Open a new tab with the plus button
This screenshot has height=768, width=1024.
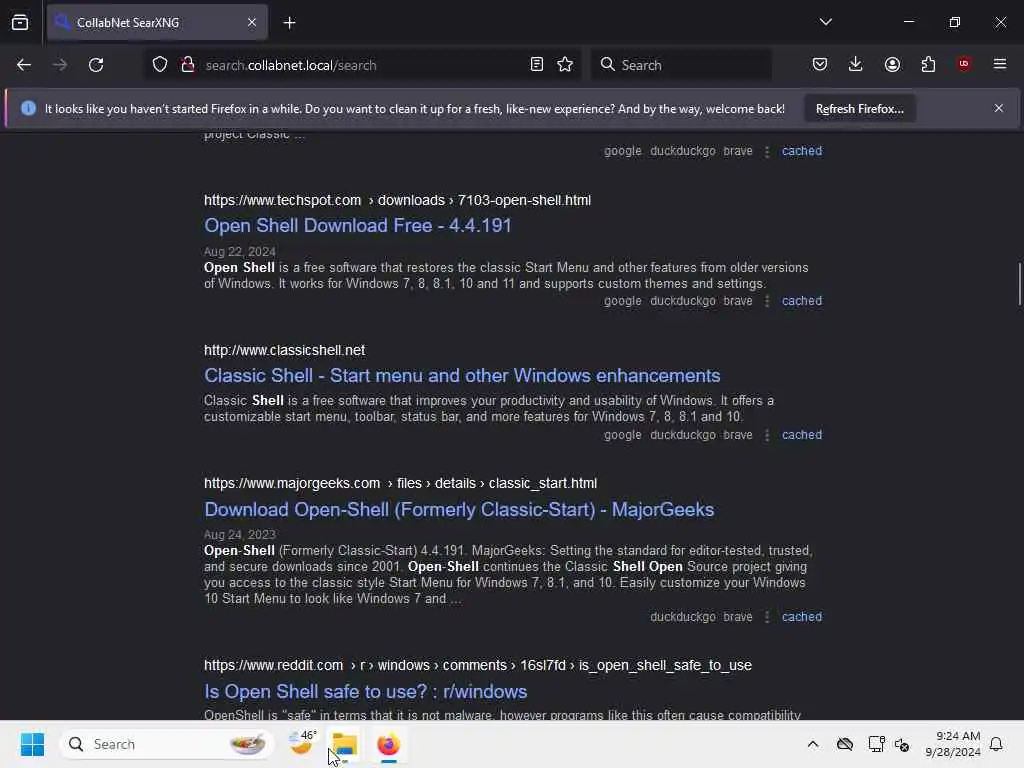point(289,23)
